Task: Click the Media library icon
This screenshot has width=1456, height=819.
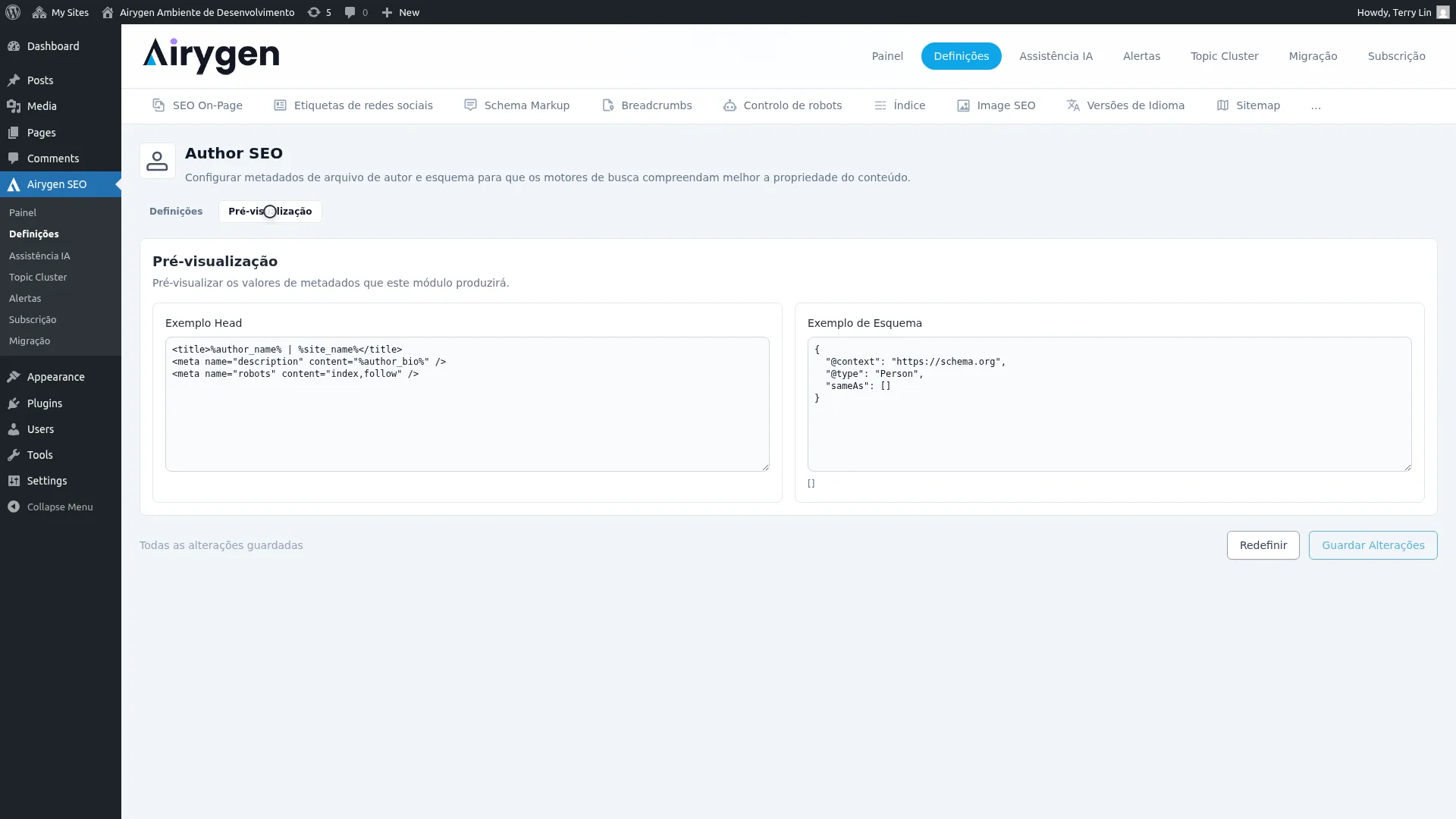Action: coord(14,106)
